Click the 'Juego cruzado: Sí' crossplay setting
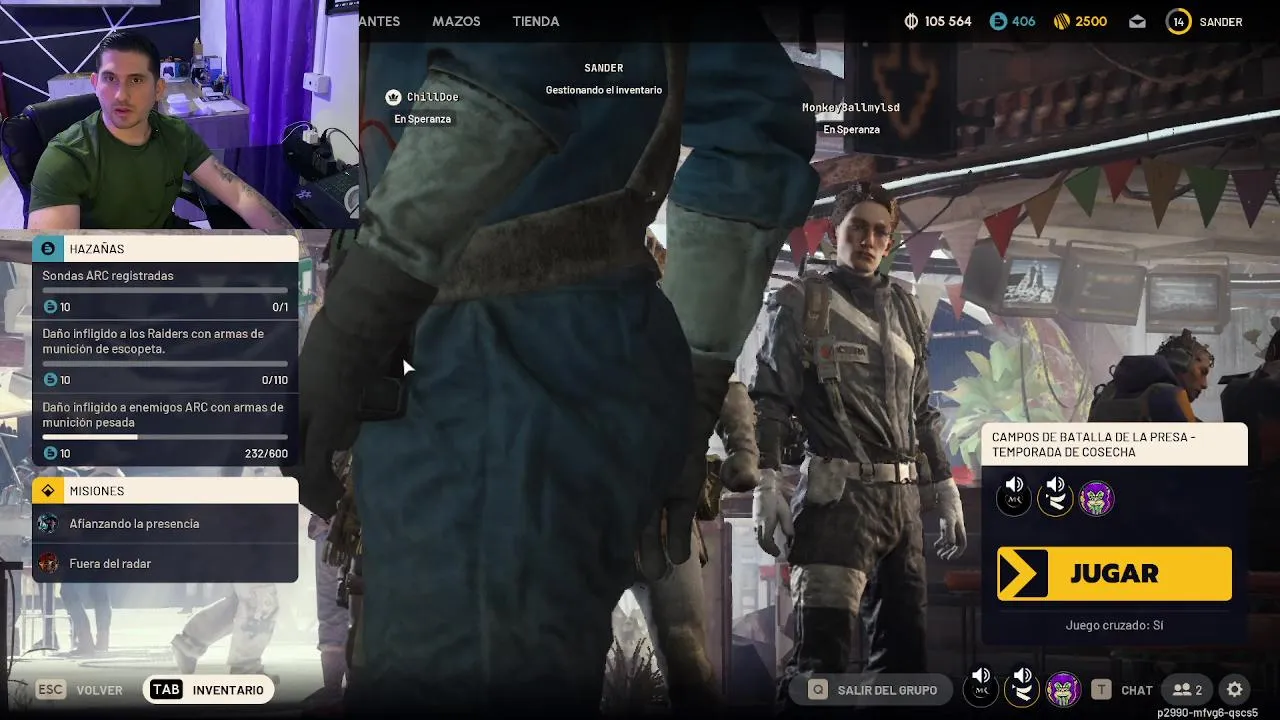This screenshot has width=1280, height=720. (1114, 625)
